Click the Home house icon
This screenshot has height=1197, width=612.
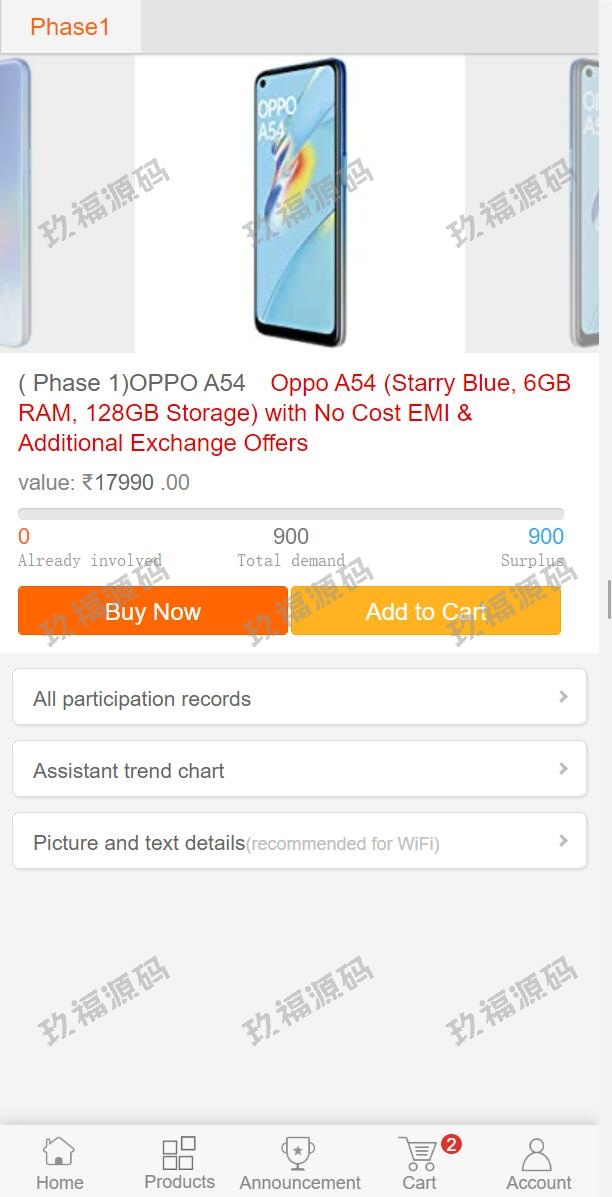(x=59, y=1152)
